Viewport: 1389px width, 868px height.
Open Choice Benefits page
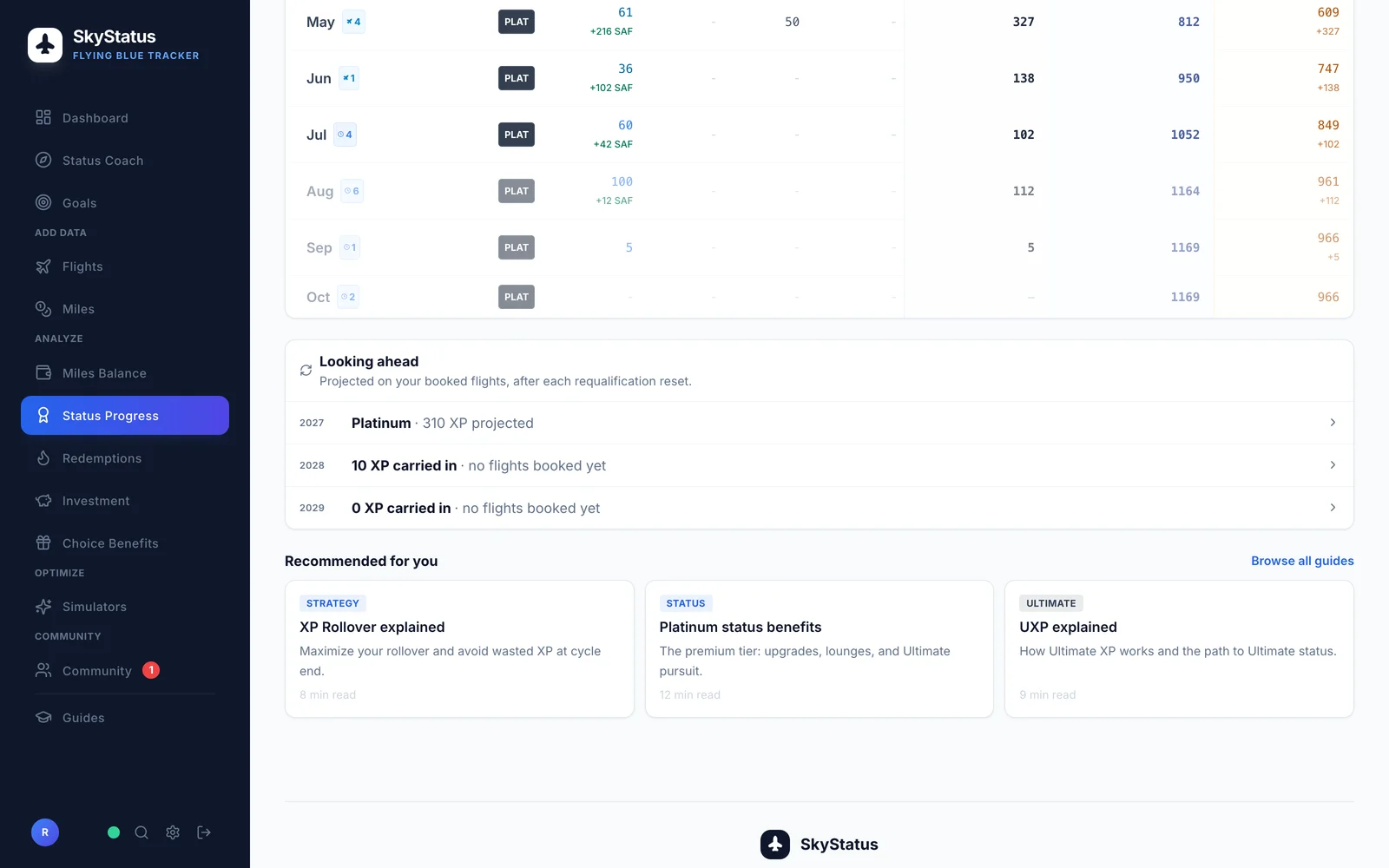[125, 543]
